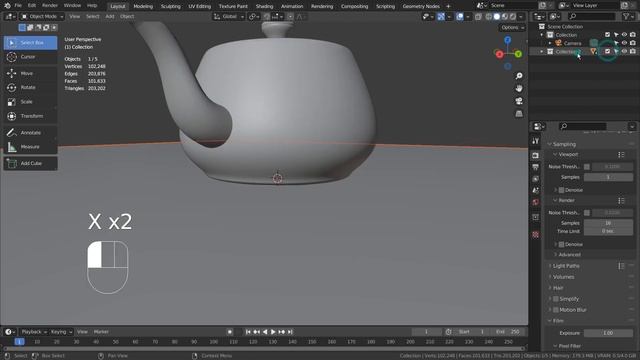Click the Blender logo menu icon

7,6
